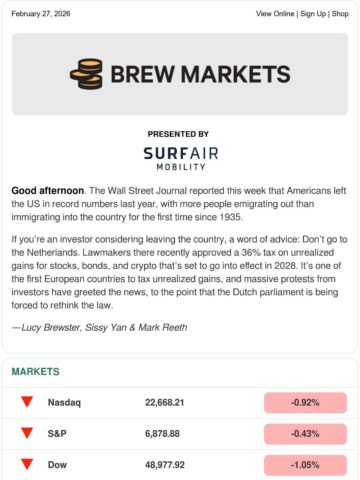
Task: Click the red down arrow beside Dow
Action: [27, 464]
